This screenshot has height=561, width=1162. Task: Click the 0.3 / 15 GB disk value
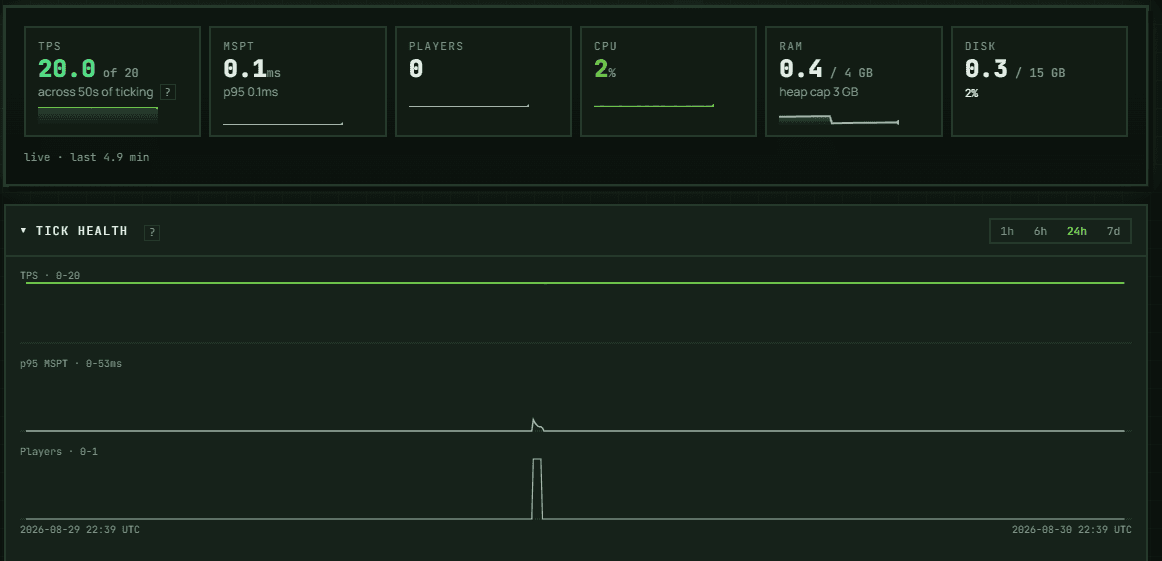1015,70
